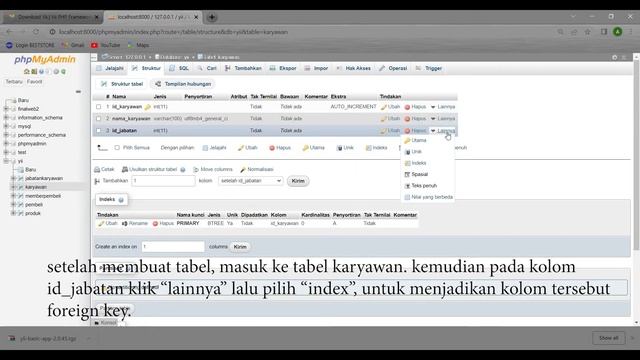Click Kirim next to column position dropdown
The height and width of the screenshot is (360, 640).
click(x=298, y=181)
